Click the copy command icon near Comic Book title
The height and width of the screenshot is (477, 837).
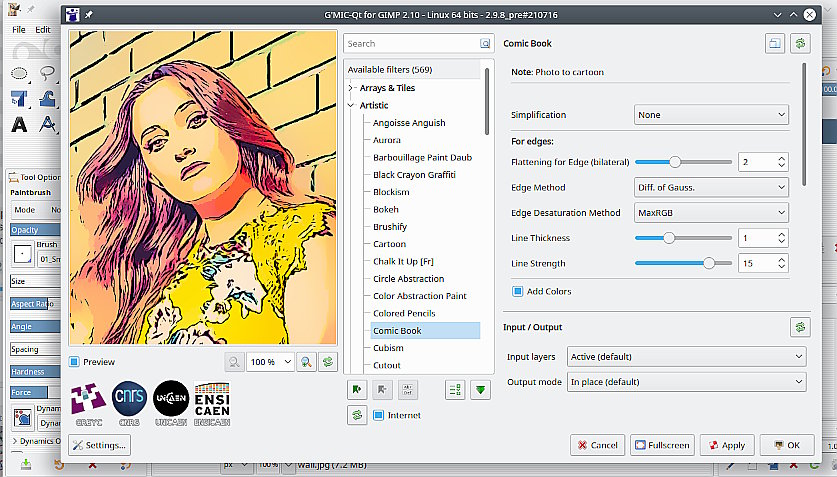[776, 43]
